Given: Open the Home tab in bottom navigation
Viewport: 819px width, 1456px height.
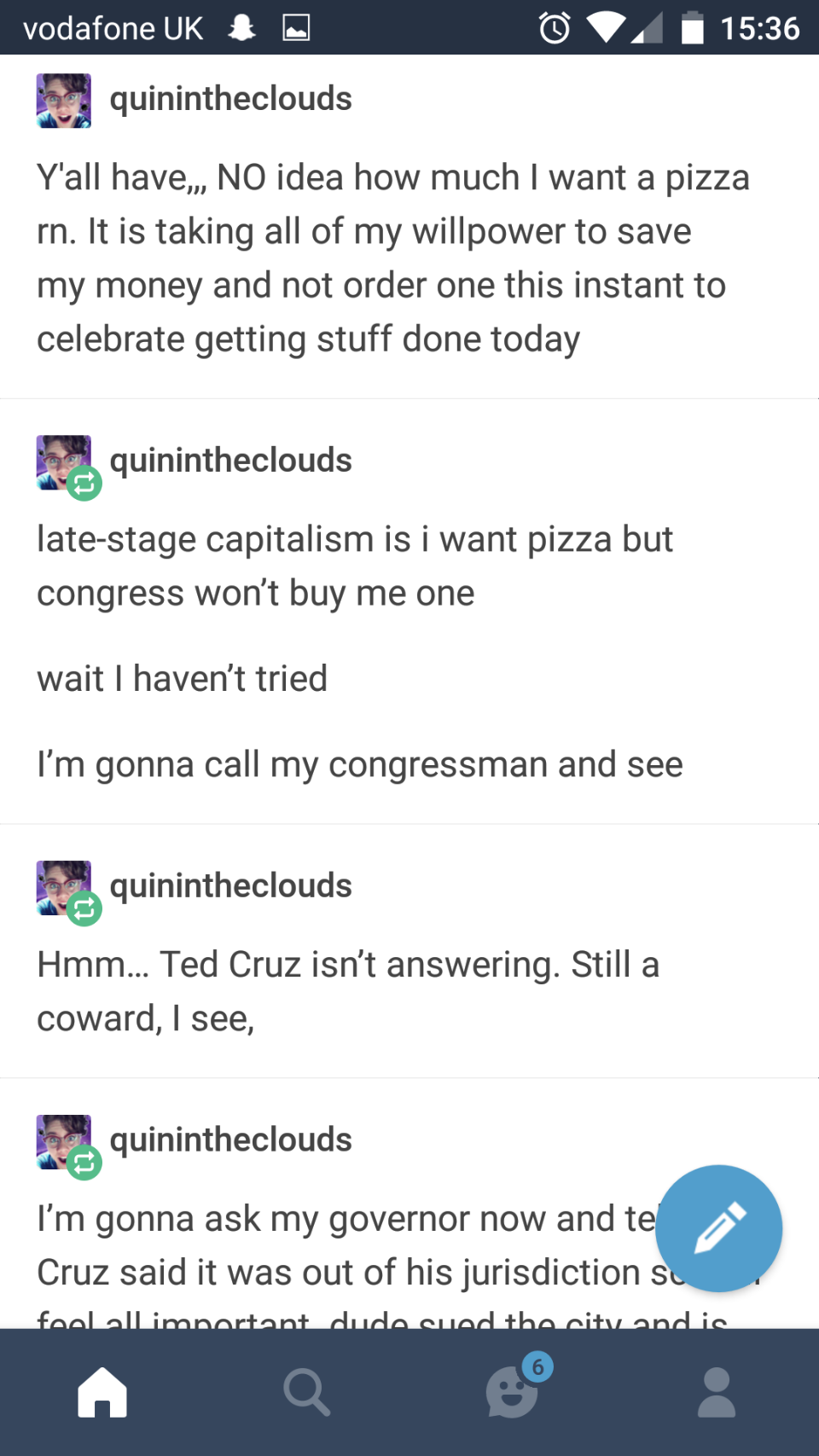Looking at the screenshot, I should (102, 1392).
